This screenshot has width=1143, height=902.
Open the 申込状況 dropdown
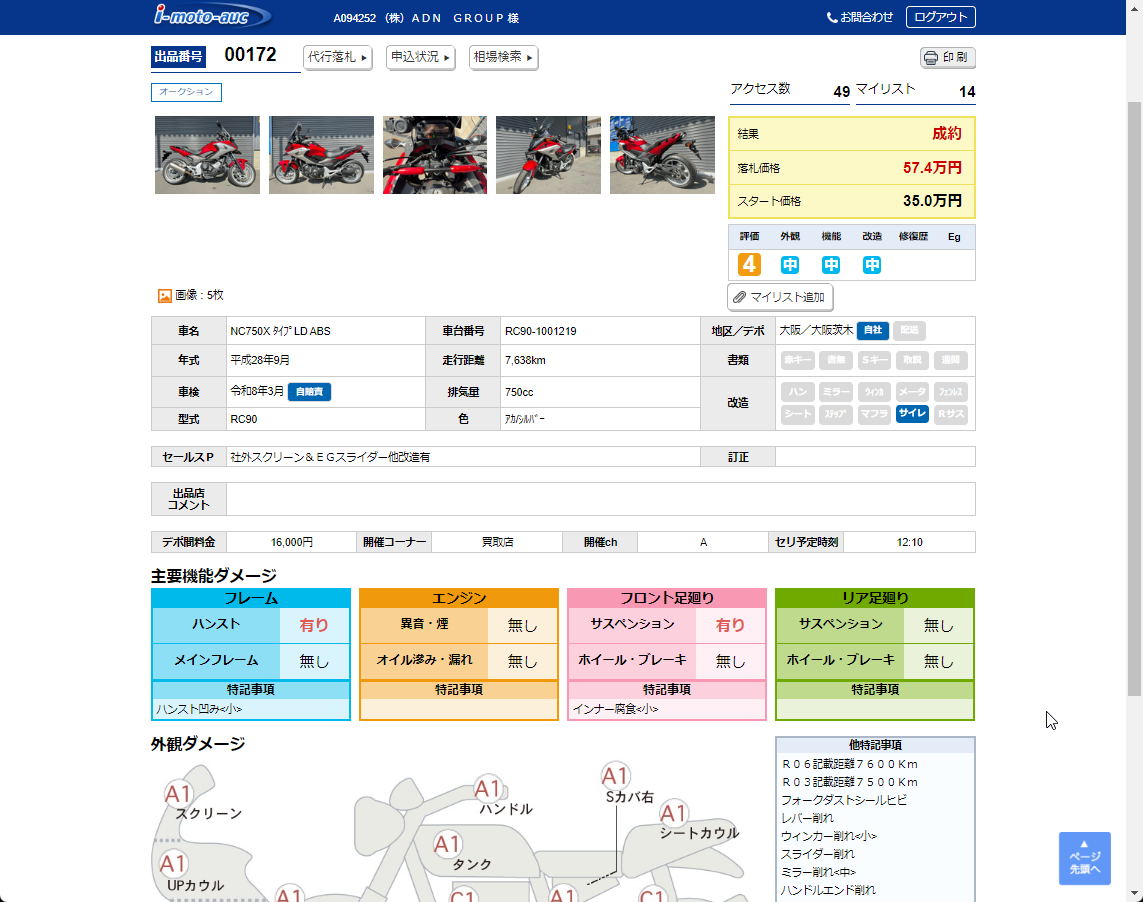(420, 57)
